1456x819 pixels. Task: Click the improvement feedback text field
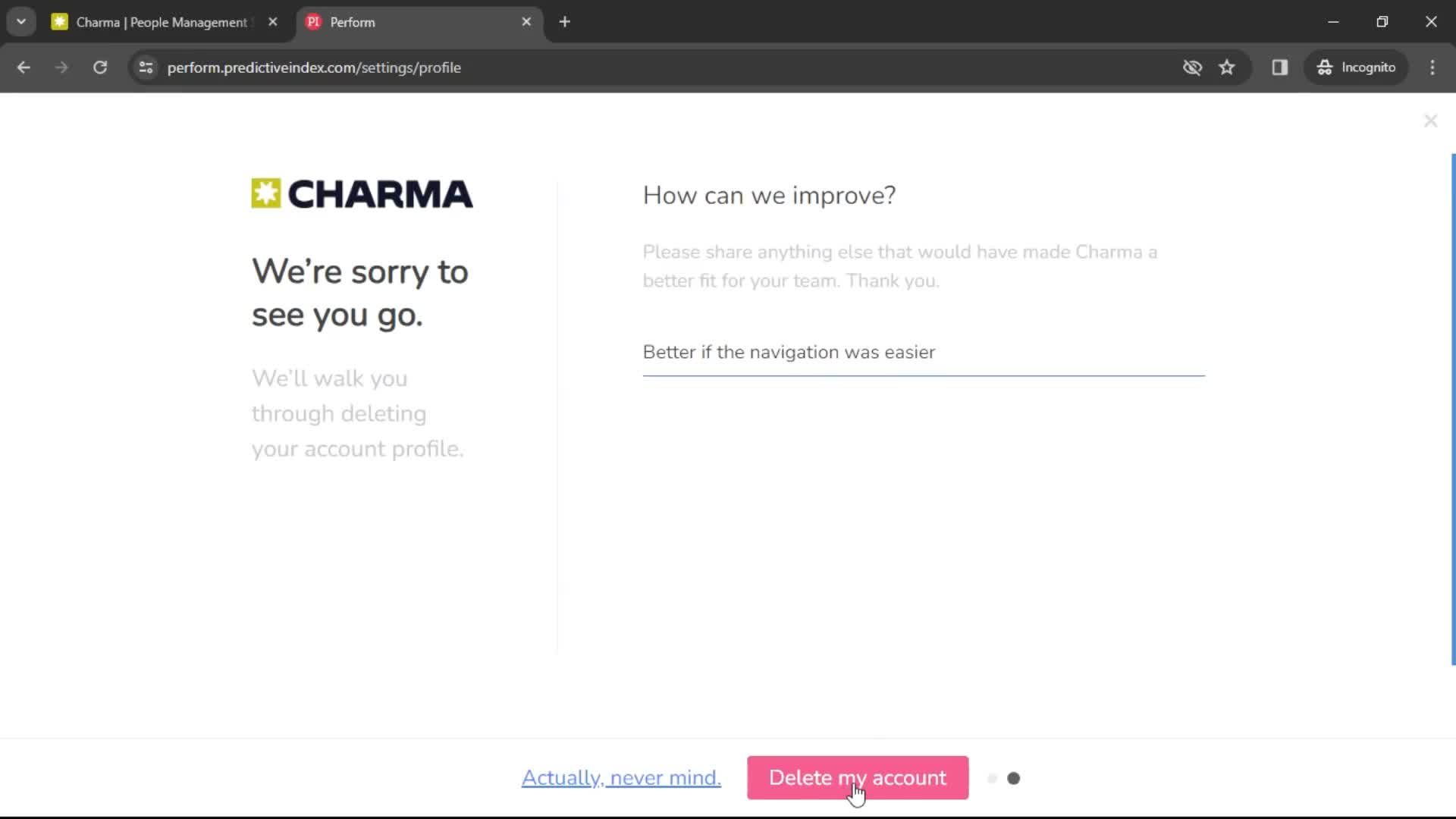[x=924, y=353]
